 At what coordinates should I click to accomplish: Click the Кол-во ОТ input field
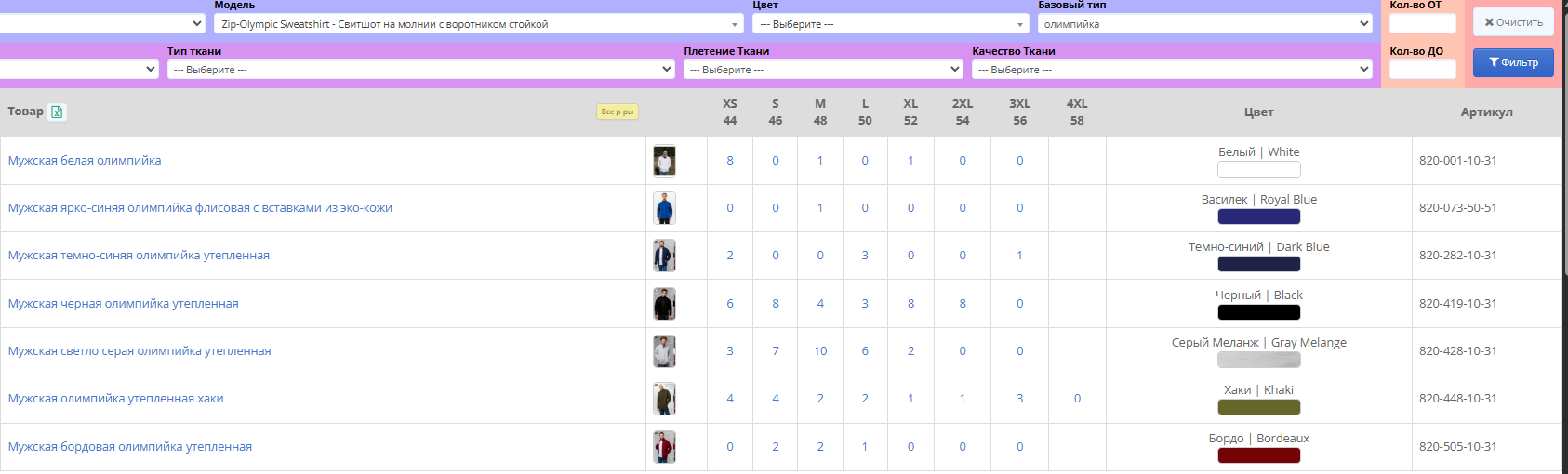click(x=1422, y=23)
